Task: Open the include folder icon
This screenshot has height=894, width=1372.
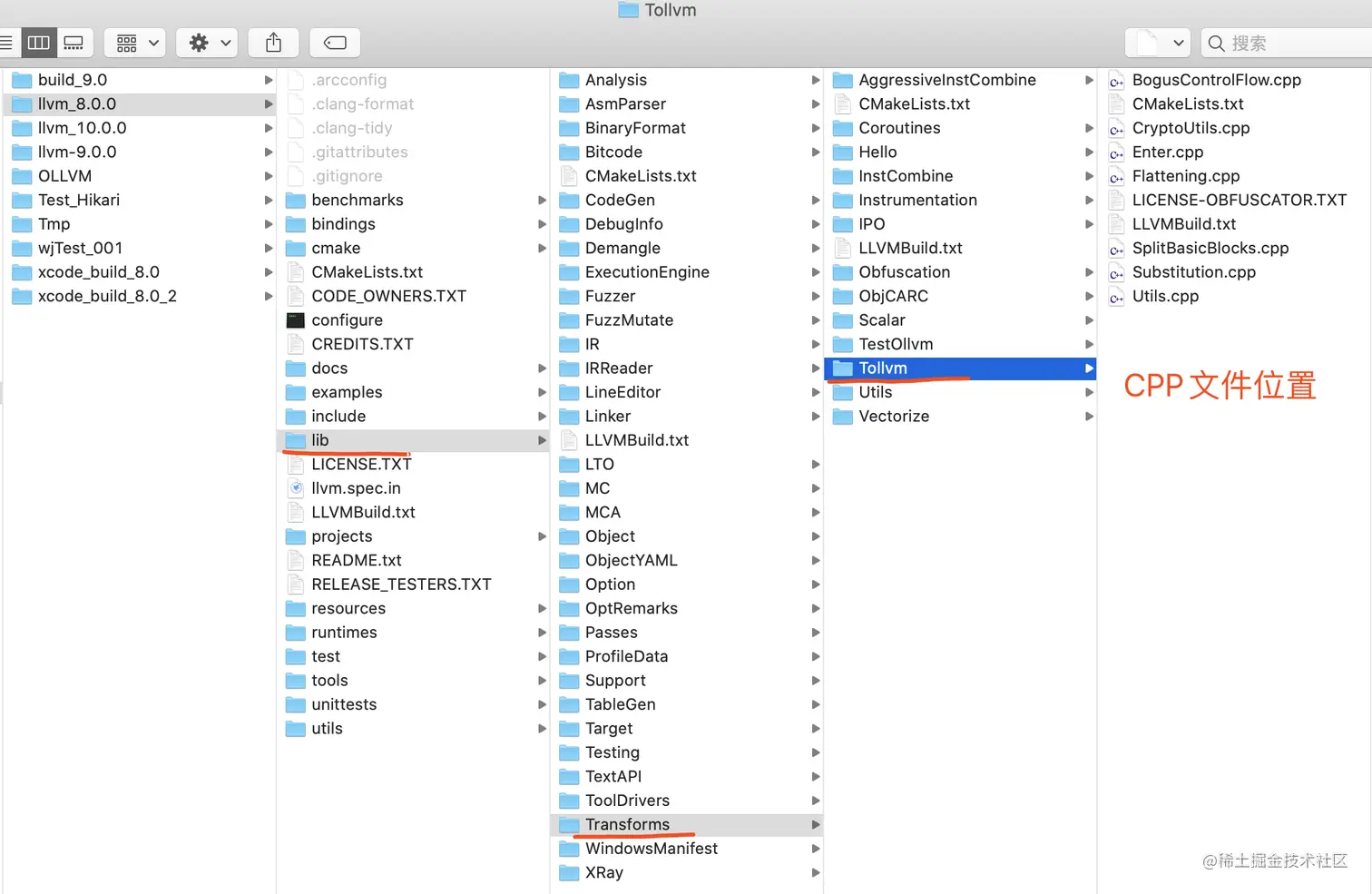Action: [296, 417]
